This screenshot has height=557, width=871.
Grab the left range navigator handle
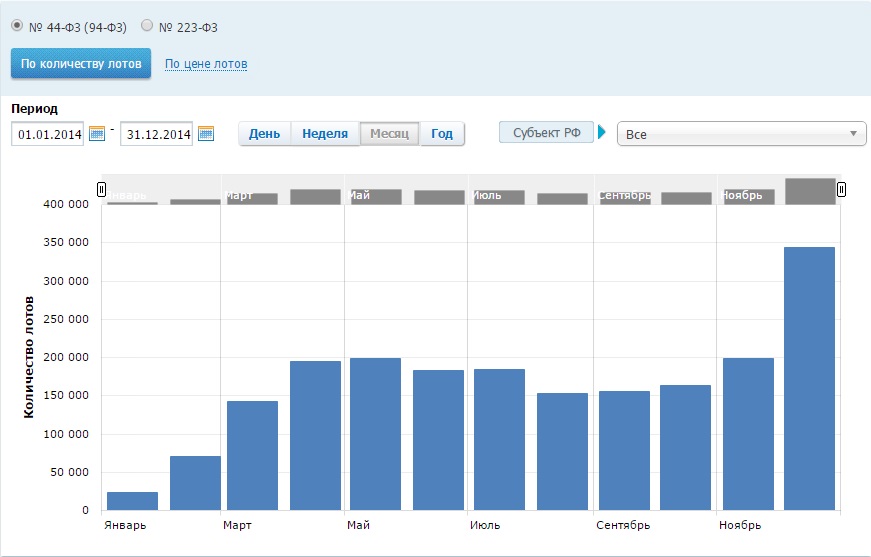(x=101, y=189)
